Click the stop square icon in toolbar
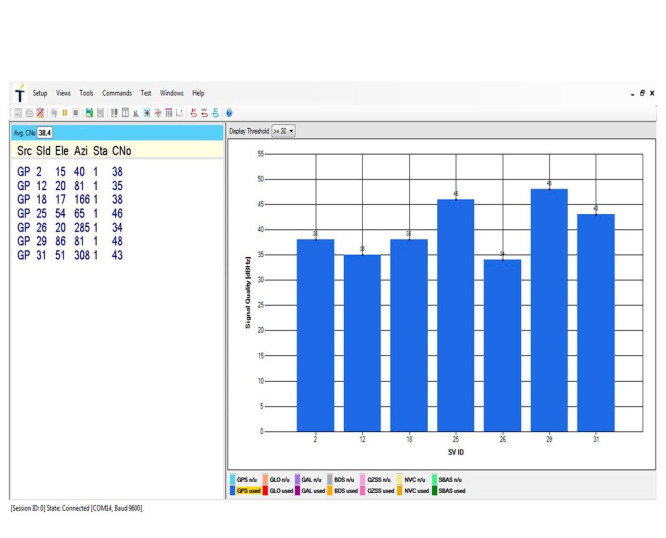 point(76,113)
